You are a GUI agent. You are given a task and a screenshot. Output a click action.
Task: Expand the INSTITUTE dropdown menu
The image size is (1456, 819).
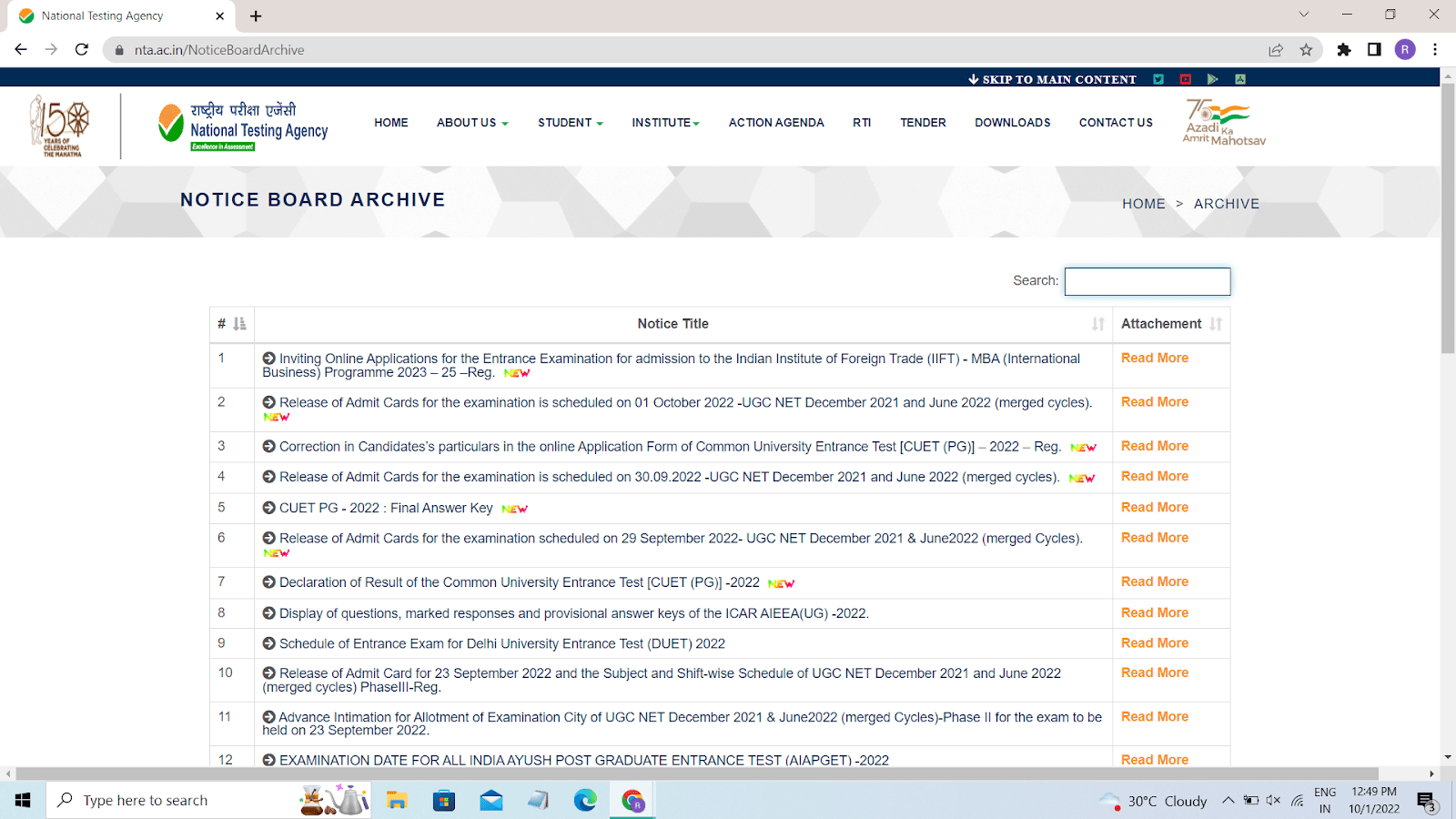click(665, 123)
